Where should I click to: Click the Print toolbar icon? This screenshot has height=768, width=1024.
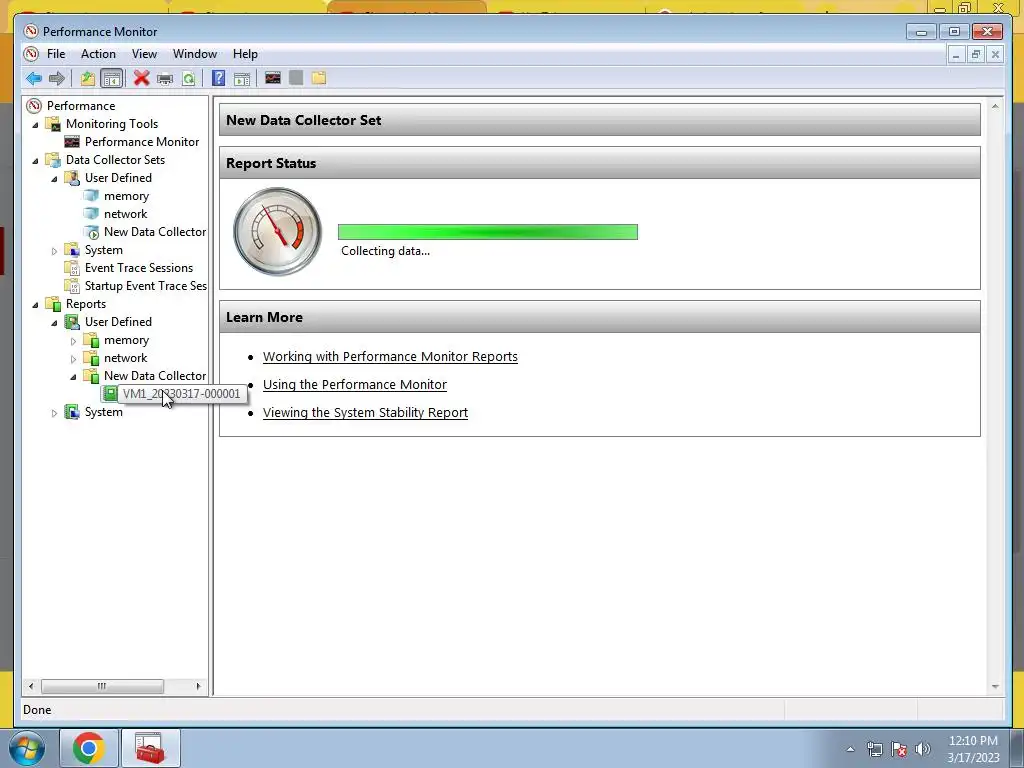point(165,79)
